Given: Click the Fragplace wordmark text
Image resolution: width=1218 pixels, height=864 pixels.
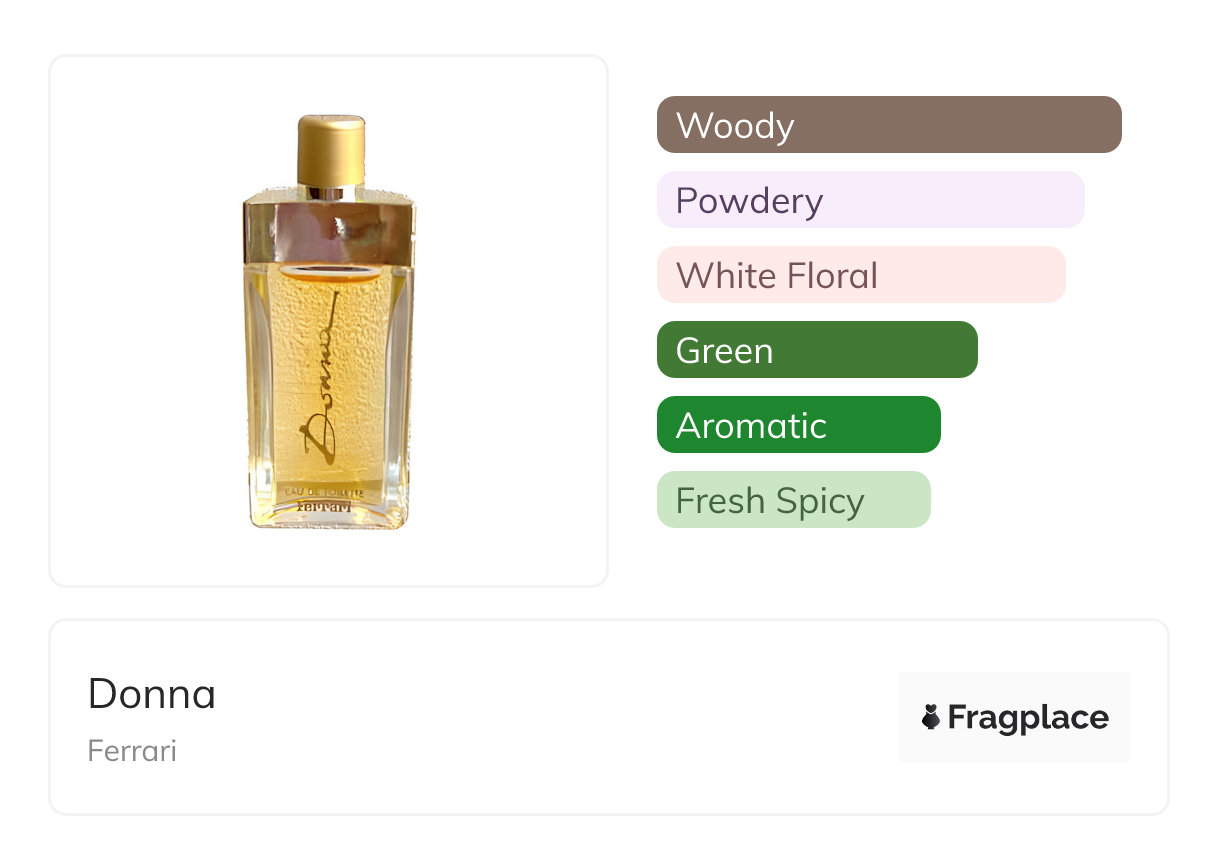Looking at the screenshot, I should [1028, 717].
